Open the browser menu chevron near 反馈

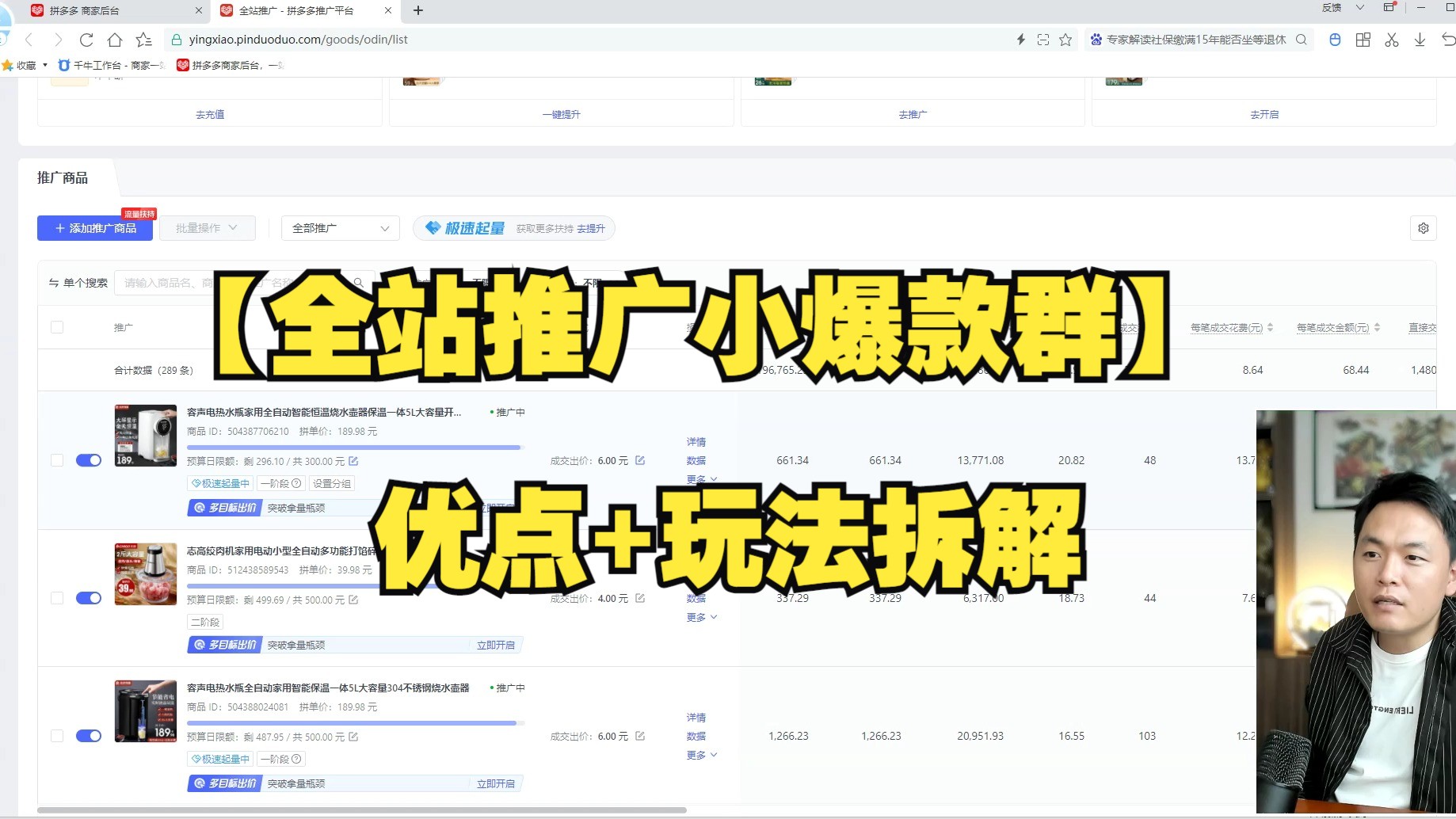(1360, 8)
